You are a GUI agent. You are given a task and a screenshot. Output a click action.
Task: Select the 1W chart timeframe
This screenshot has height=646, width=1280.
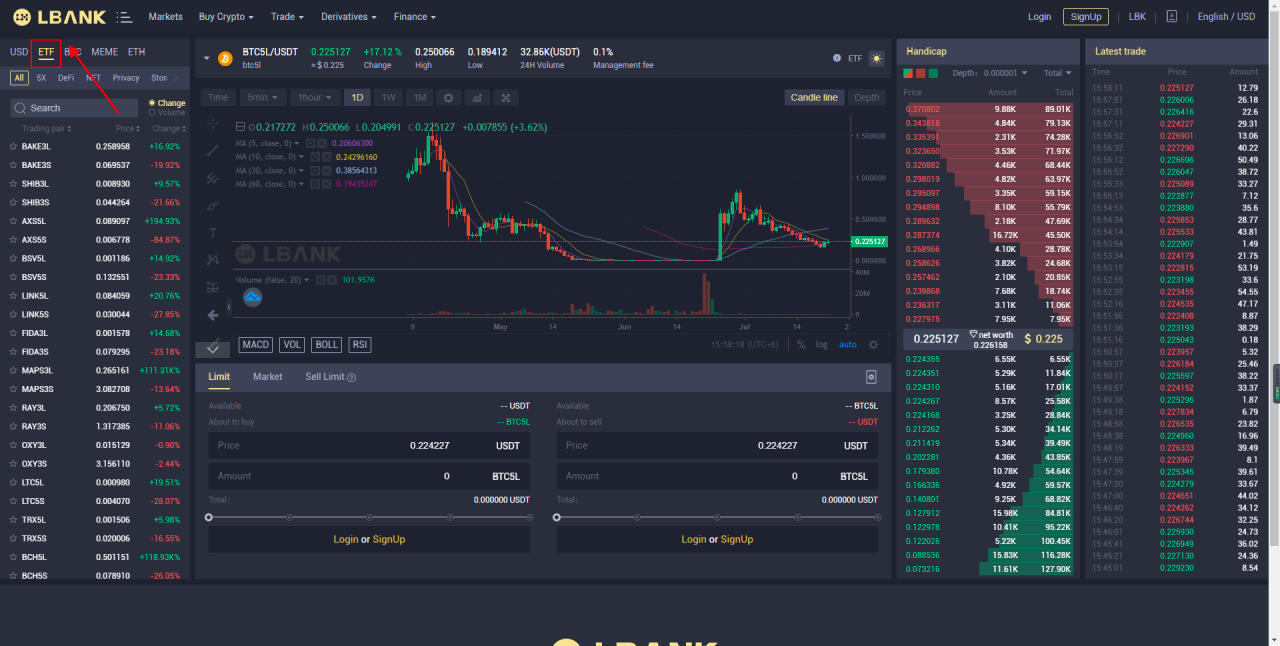point(389,98)
